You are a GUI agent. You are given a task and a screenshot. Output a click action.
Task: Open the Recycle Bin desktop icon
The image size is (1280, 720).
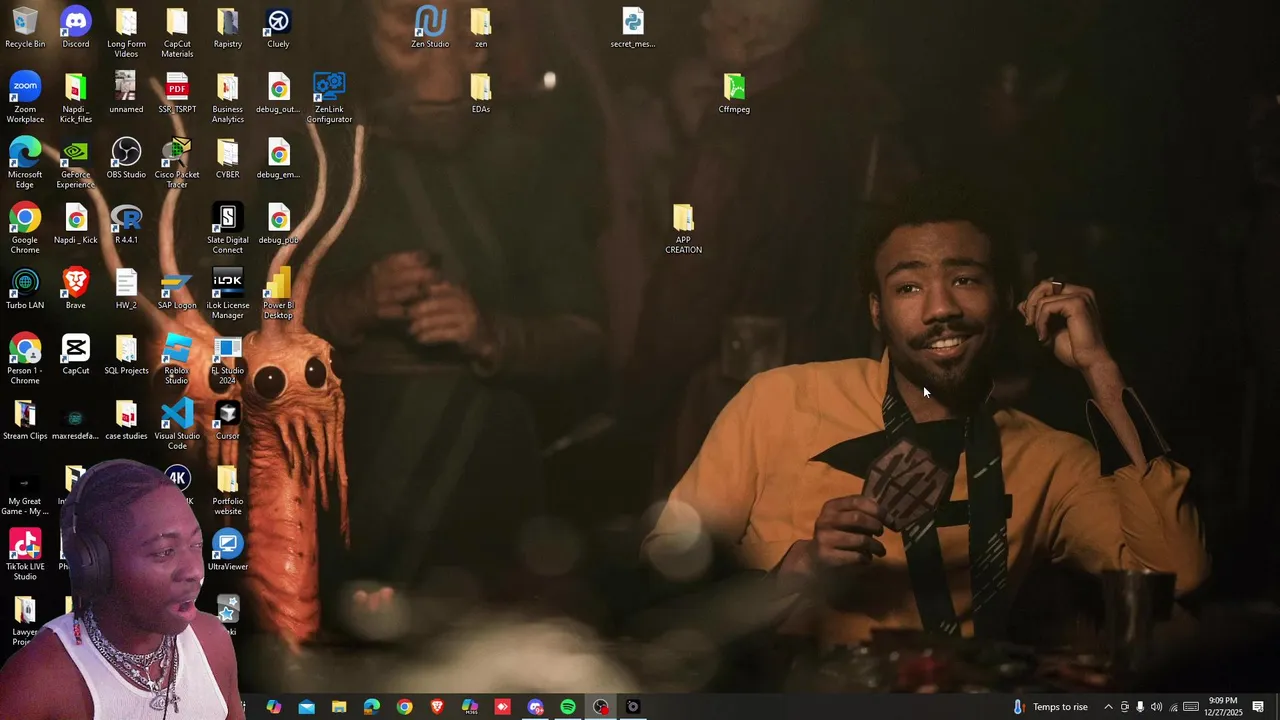pos(25,28)
